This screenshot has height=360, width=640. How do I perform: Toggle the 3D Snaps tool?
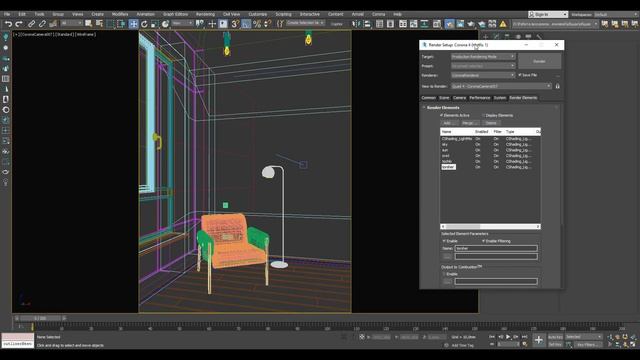[235, 24]
